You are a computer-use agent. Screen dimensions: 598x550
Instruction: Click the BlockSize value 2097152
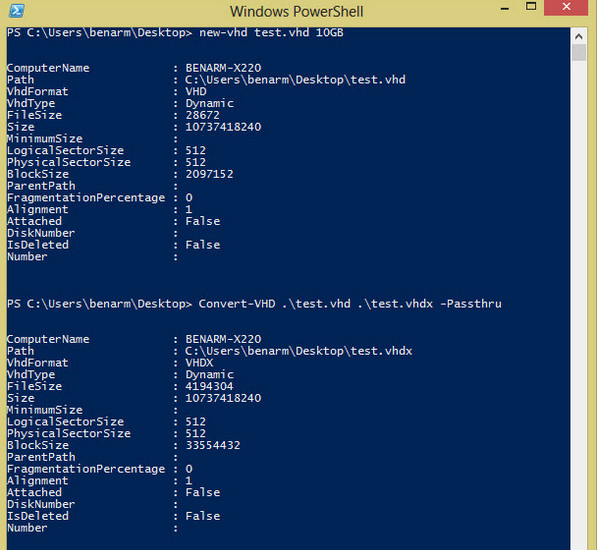(x=209, y=174)
